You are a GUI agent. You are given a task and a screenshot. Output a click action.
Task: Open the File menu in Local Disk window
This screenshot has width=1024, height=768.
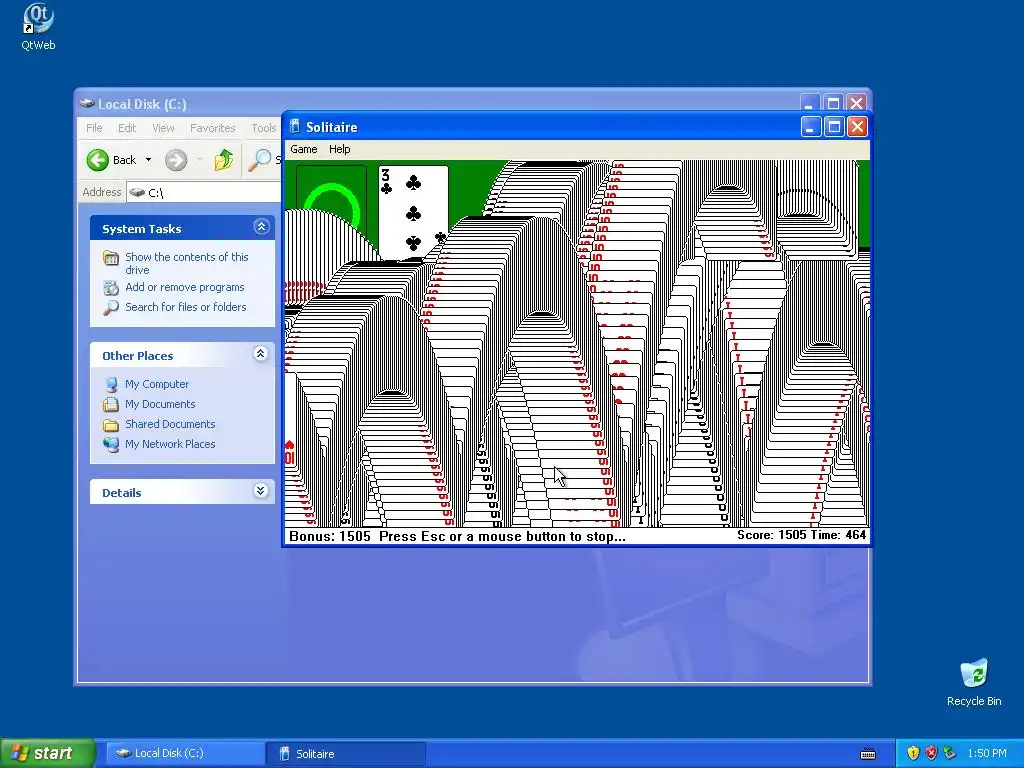point(94,128)
